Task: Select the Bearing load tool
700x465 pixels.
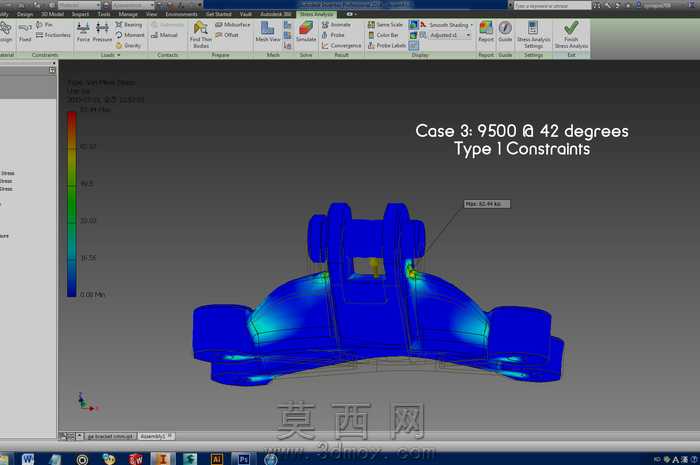Action: (129, 25)
